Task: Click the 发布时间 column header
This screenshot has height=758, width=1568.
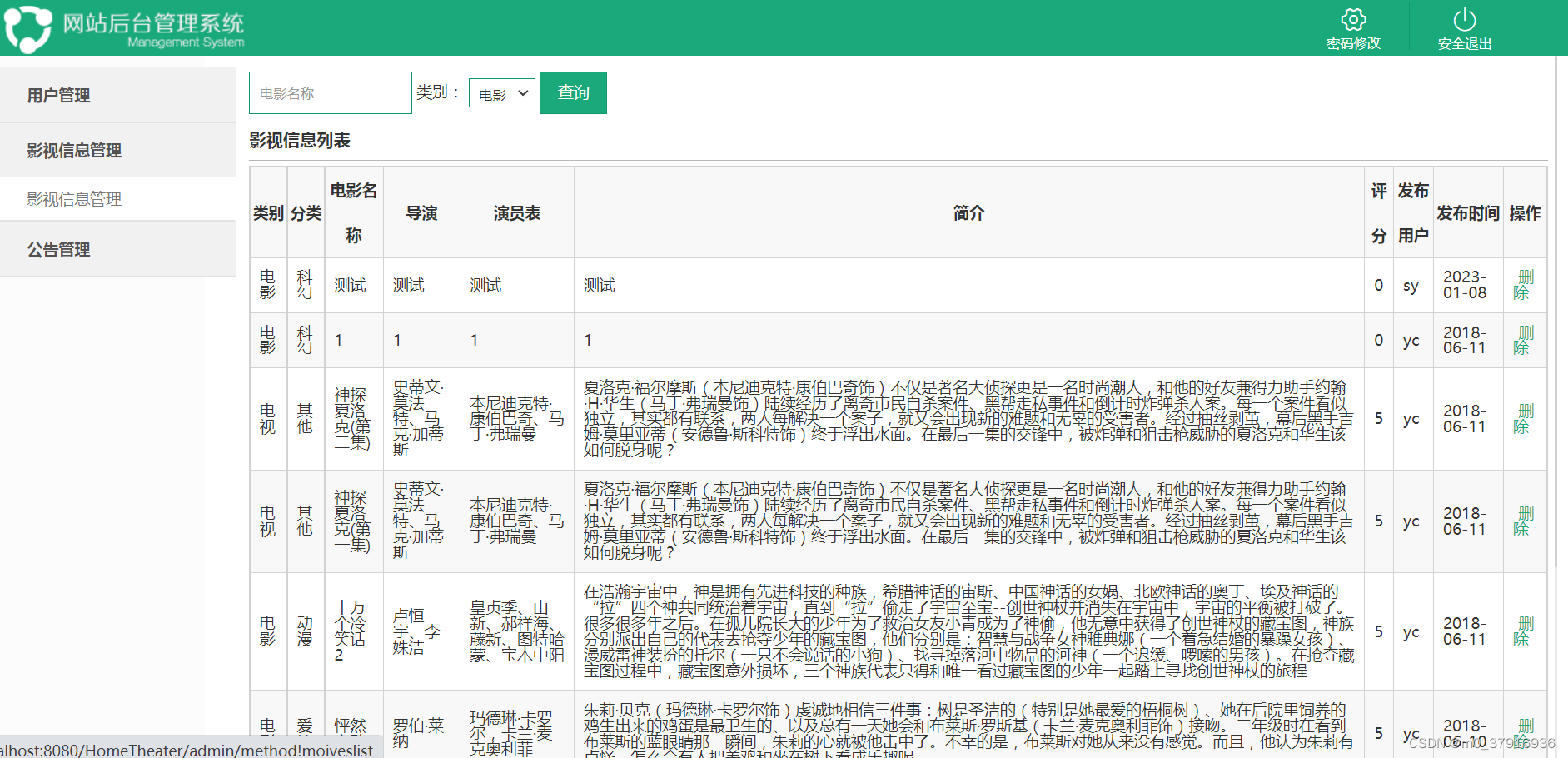Action: click(1467, 212)
